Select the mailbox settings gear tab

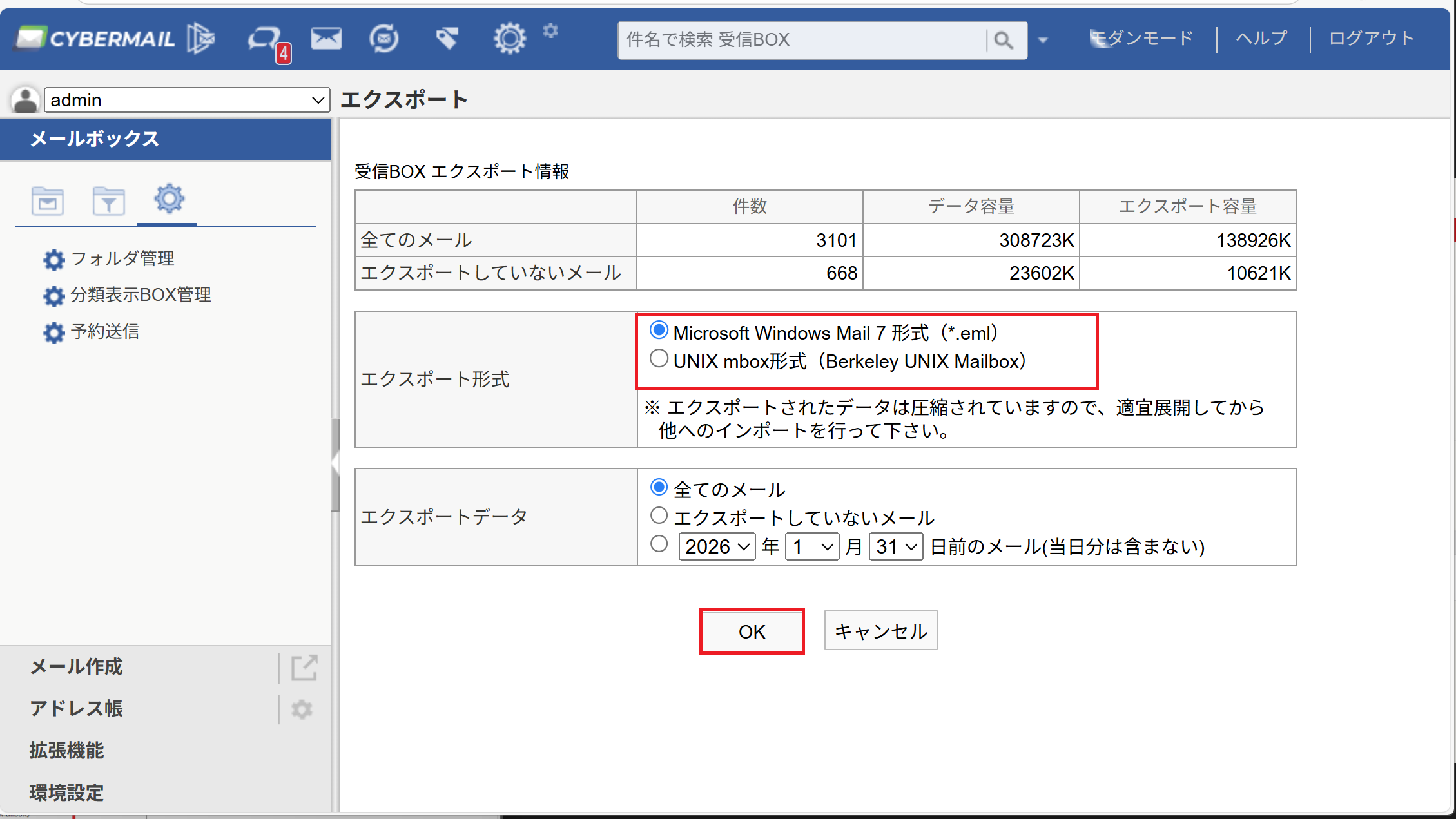coord(169,198)
